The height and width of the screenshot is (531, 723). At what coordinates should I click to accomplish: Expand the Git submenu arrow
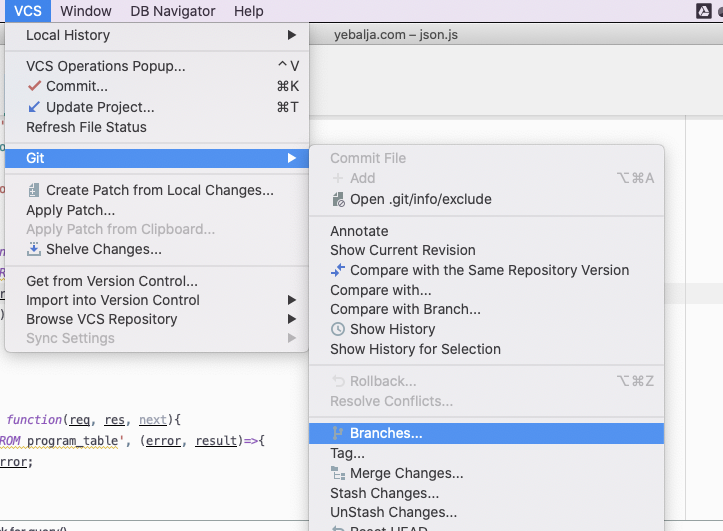click(x=291, y=158)
